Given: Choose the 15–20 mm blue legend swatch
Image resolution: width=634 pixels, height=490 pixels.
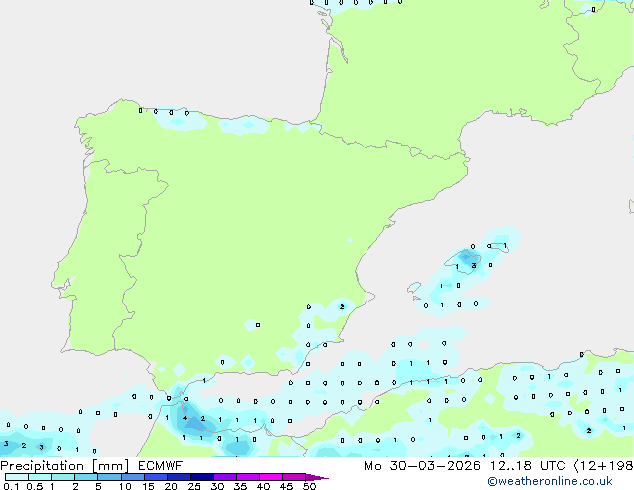Looking at the screenshot, I should pyautogui.click(x=156, y=477).
